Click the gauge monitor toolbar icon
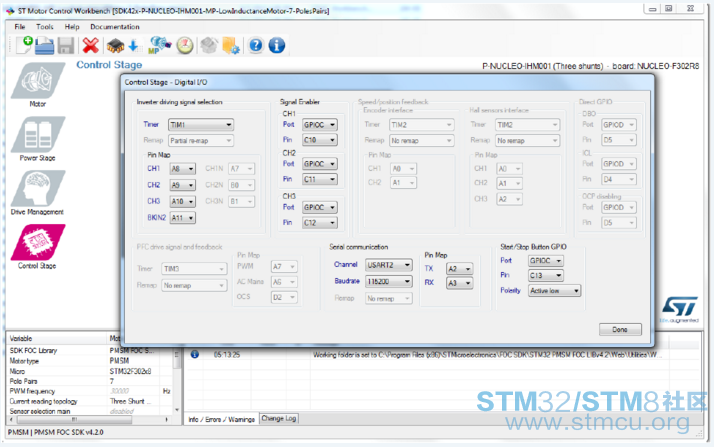This screenshot has width=714, height=447. click(185, 46)
